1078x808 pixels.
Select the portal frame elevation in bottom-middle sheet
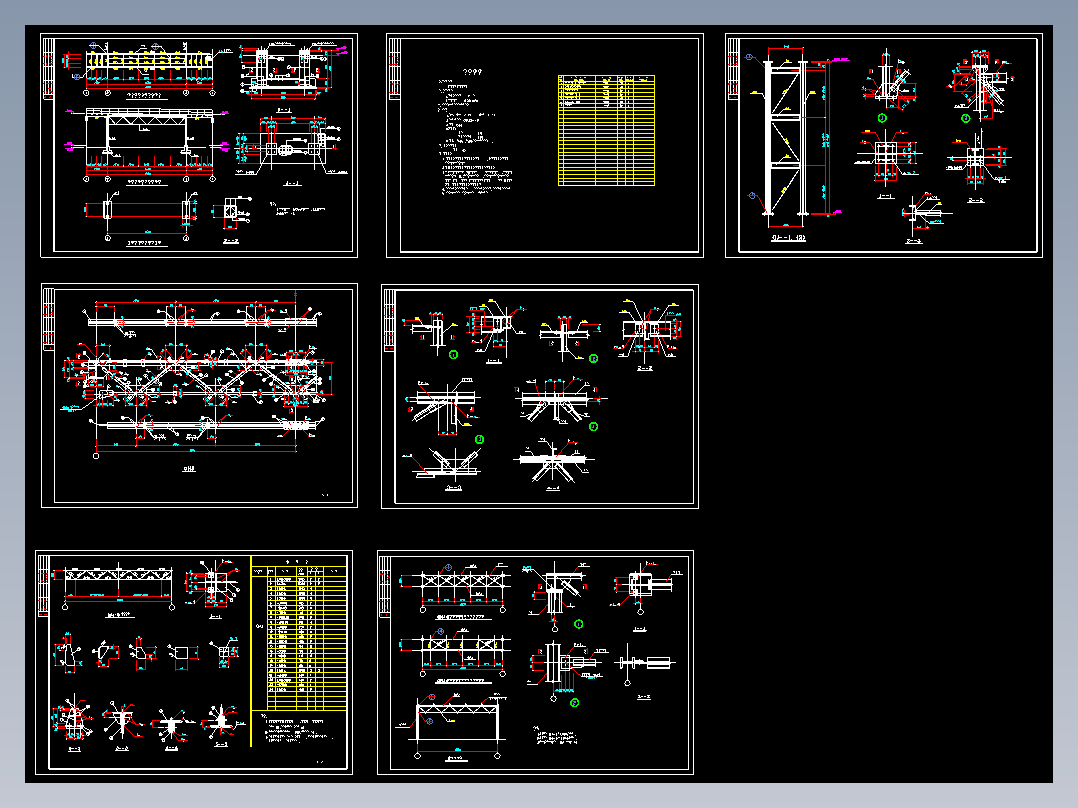(x=455, y=726)
